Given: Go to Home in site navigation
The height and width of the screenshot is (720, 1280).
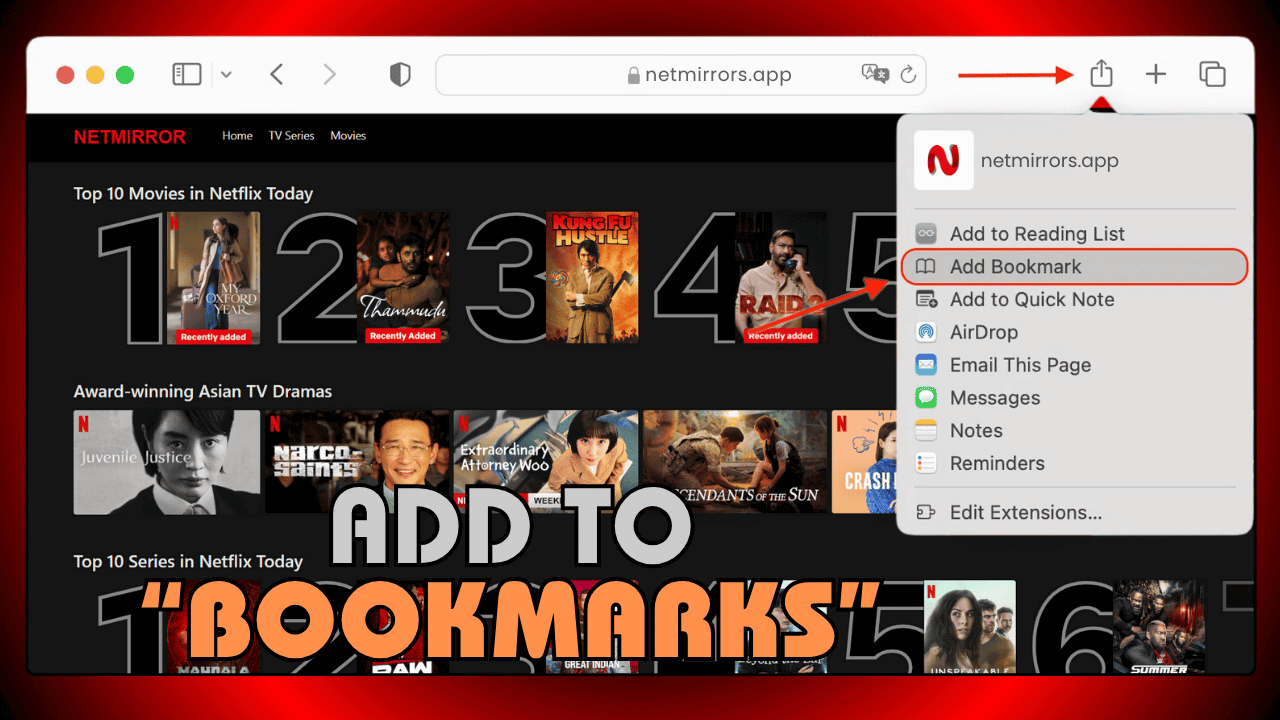Looking at the screenshot, I should click(x=237, y=136).
